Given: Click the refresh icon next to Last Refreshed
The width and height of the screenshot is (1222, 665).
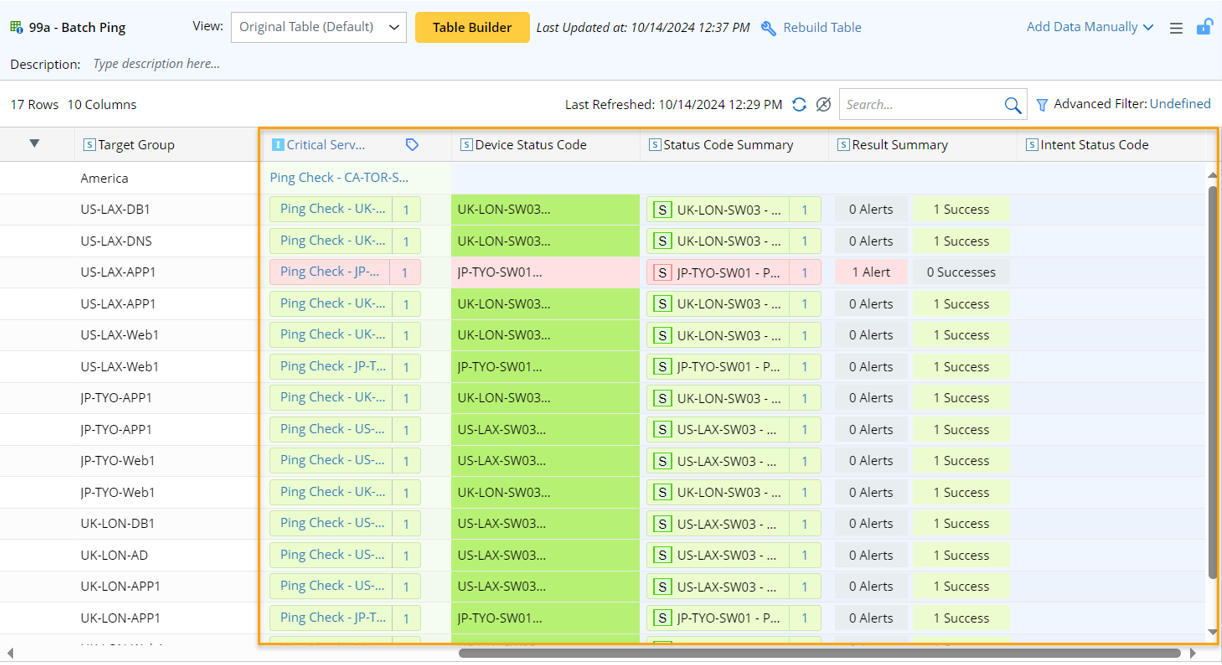Looking at the screenshot, I should click(798, 104).
